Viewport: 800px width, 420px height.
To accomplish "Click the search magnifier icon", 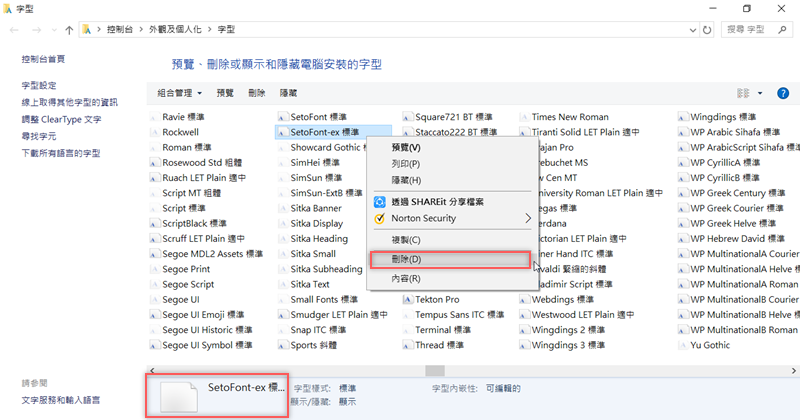I will (x=782, y=30).
